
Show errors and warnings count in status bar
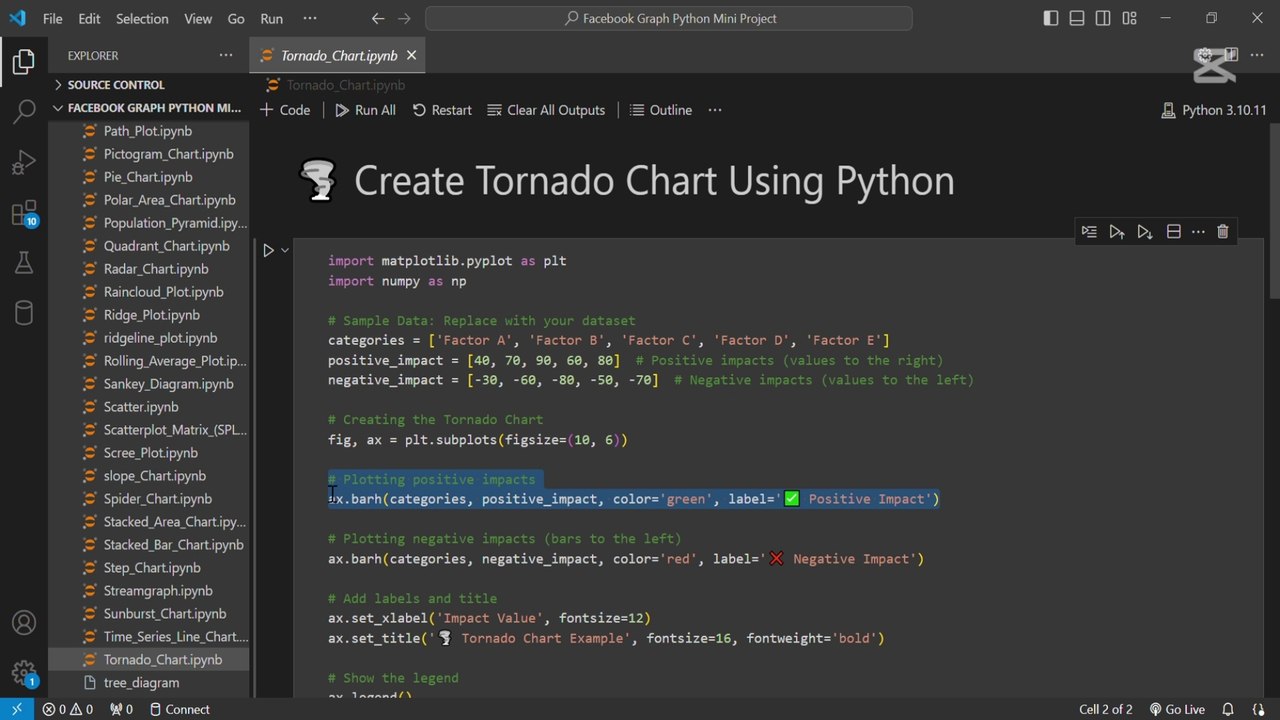pyautogui.click(x=68, y=709)
